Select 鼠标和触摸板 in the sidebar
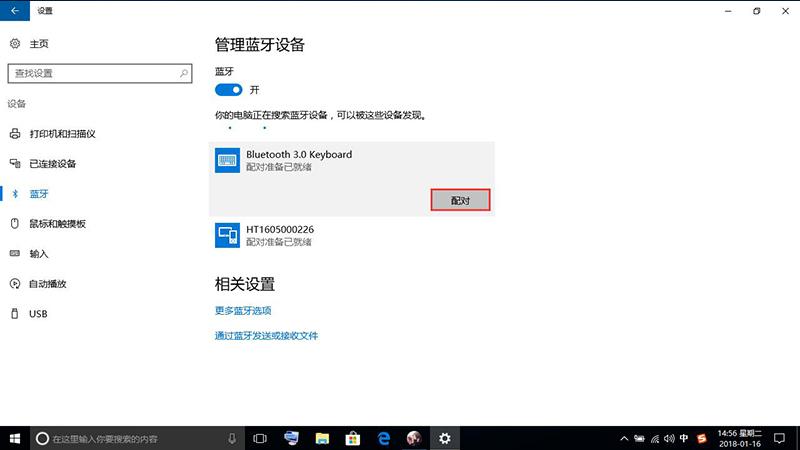 pyautogui.click(x=58, y=223)
